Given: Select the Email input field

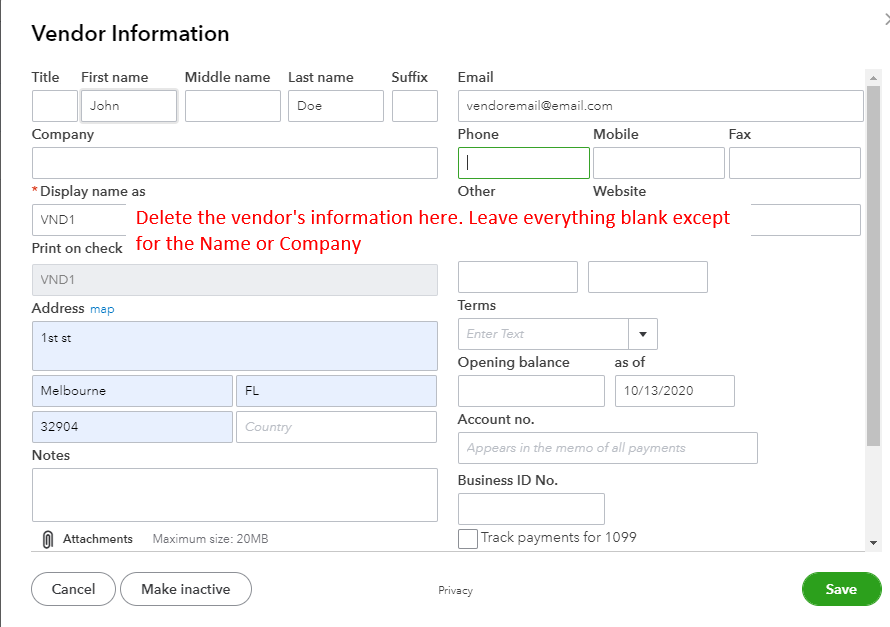Looking at the screenshot, I should click(x=660, y=106).
